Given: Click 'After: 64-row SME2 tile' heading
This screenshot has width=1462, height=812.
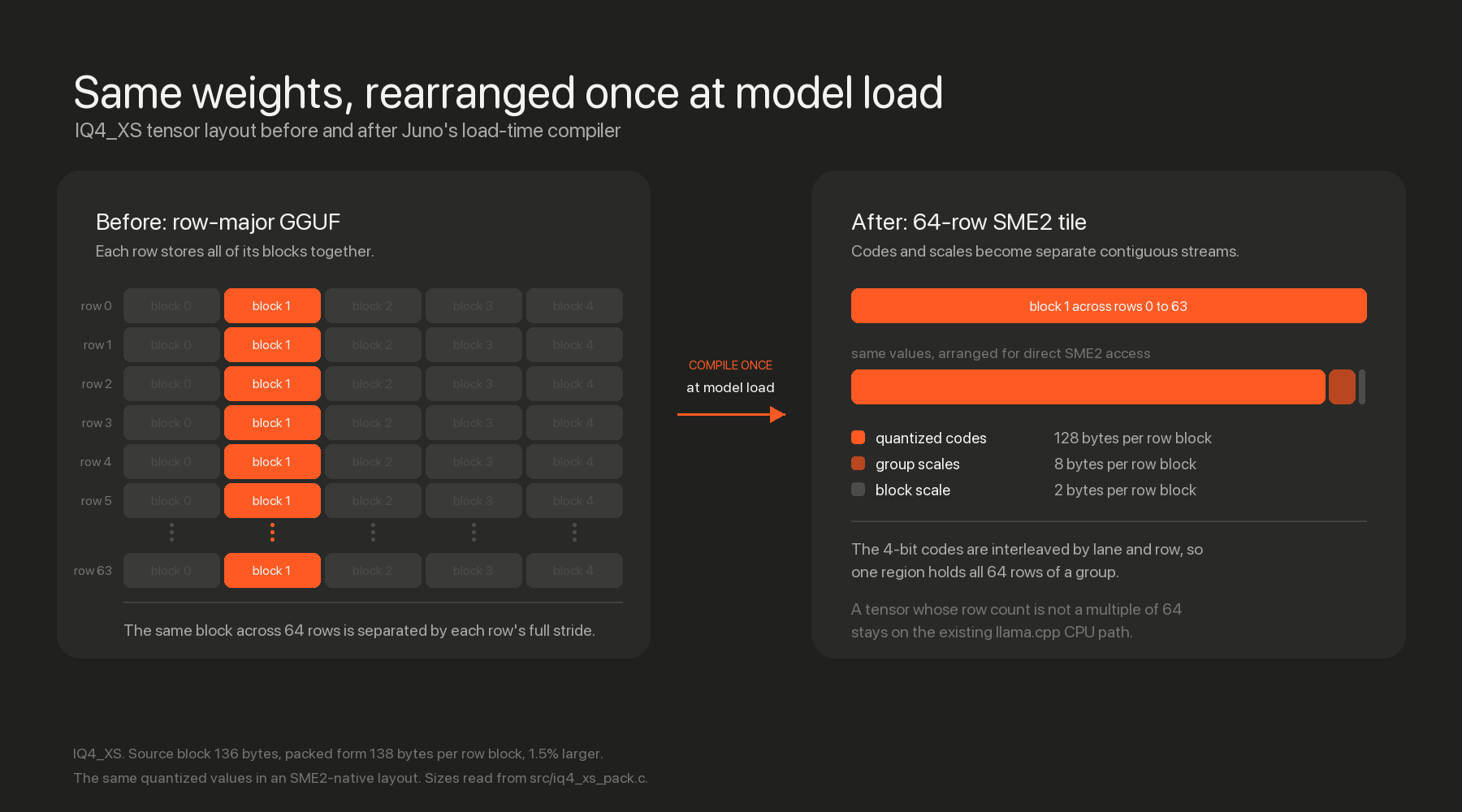Looking at the screenshot, I should (969, 222).
